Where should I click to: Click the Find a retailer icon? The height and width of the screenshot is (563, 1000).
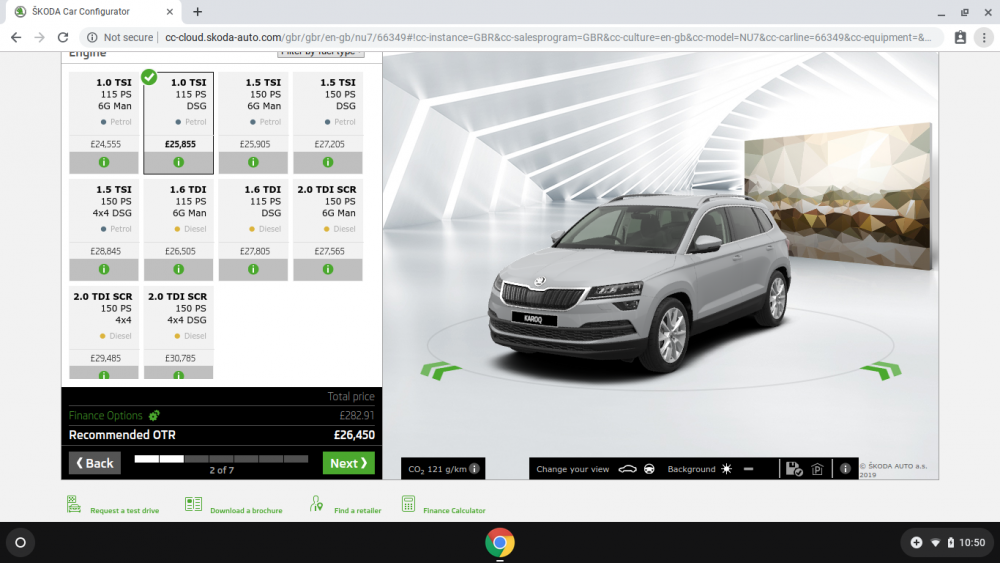point(316,504)
